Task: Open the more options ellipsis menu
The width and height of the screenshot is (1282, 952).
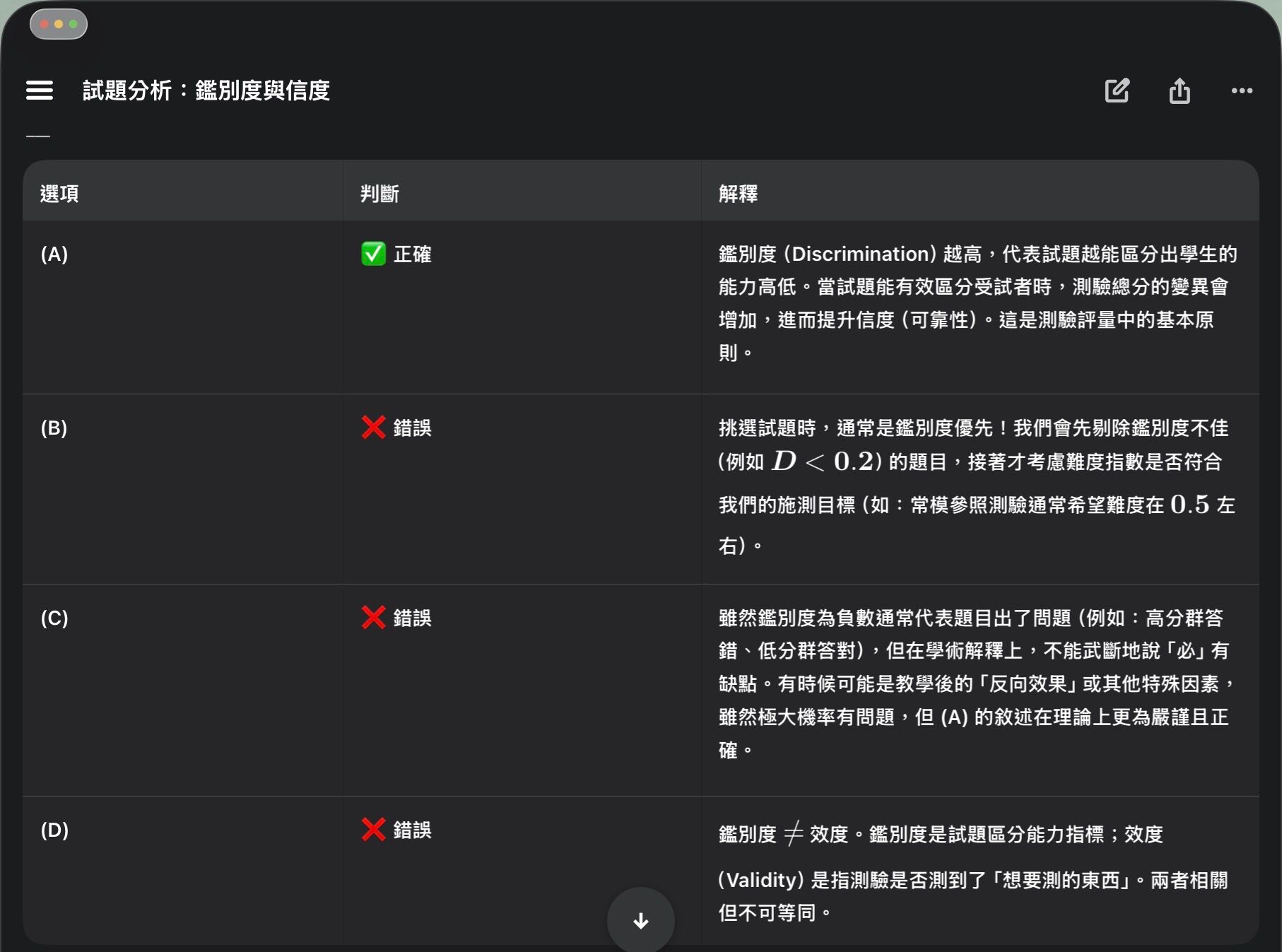Action: pyautogui.click(x=1242, y=90)
